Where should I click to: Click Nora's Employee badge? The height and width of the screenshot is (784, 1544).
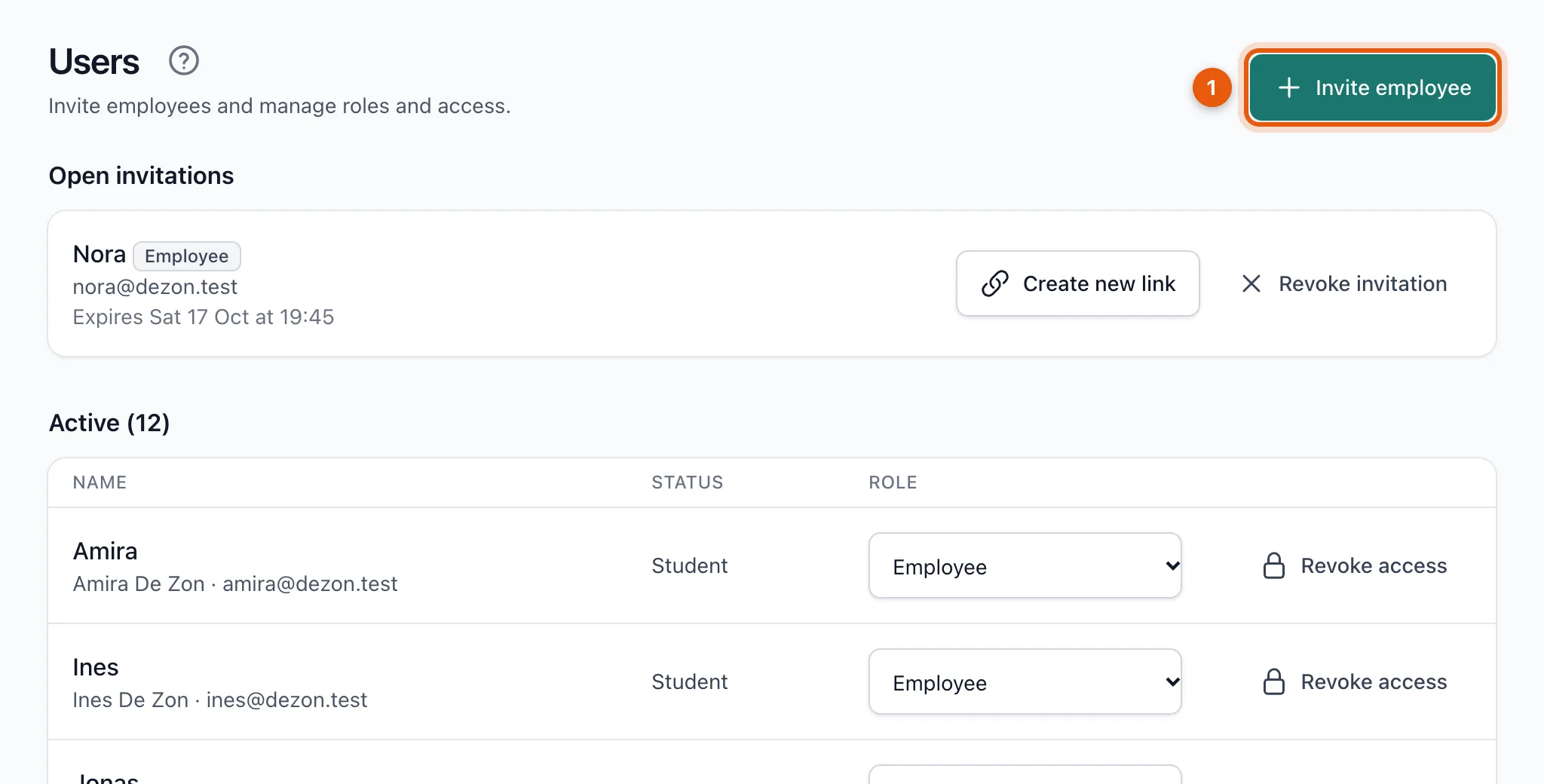coord(187,256)
